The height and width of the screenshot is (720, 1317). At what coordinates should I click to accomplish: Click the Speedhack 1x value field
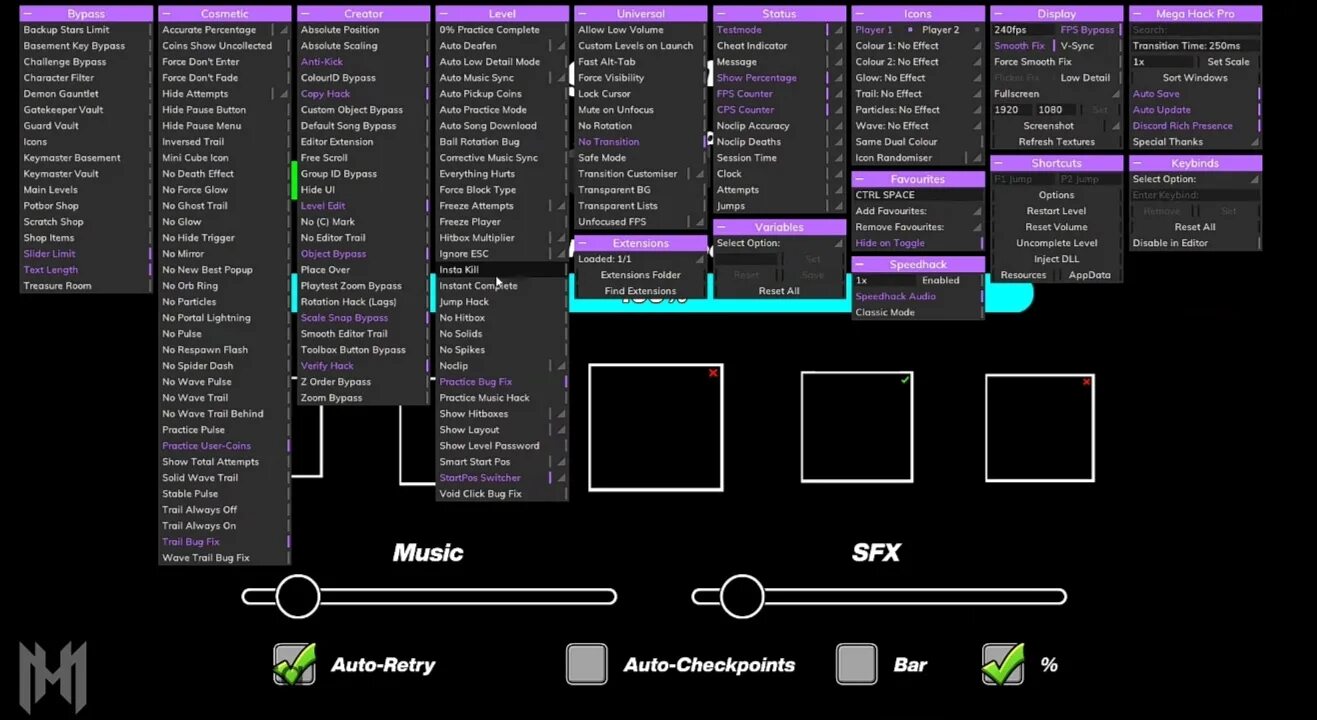pyautogui.click(x=884, y=280)
